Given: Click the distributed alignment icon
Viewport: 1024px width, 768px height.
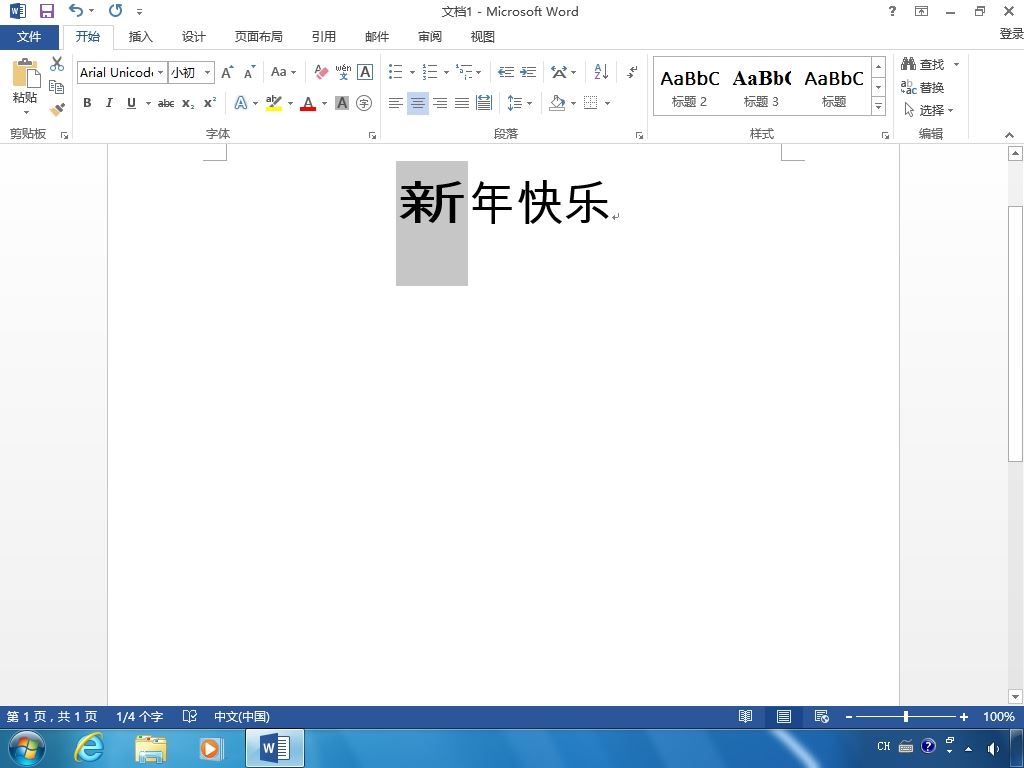Looking at the screenshot, I should [x=484, y=103].
